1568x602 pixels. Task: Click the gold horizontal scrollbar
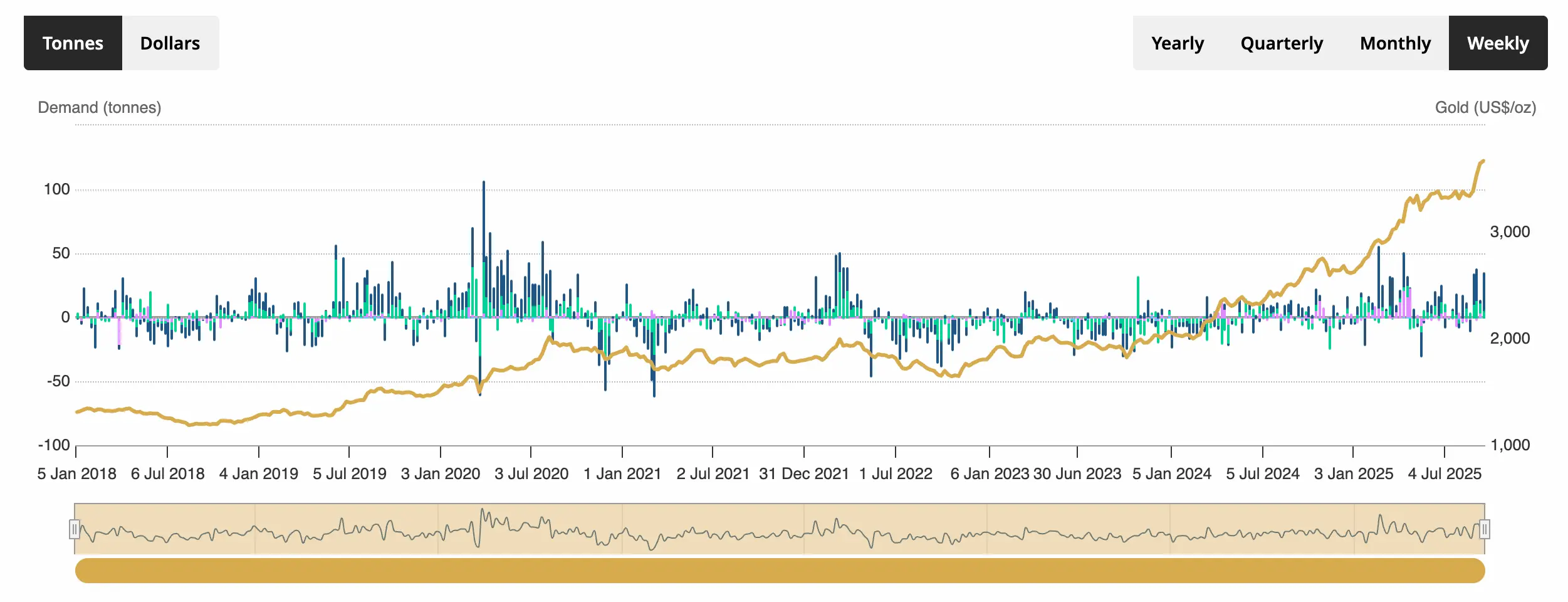click(780, 571)
